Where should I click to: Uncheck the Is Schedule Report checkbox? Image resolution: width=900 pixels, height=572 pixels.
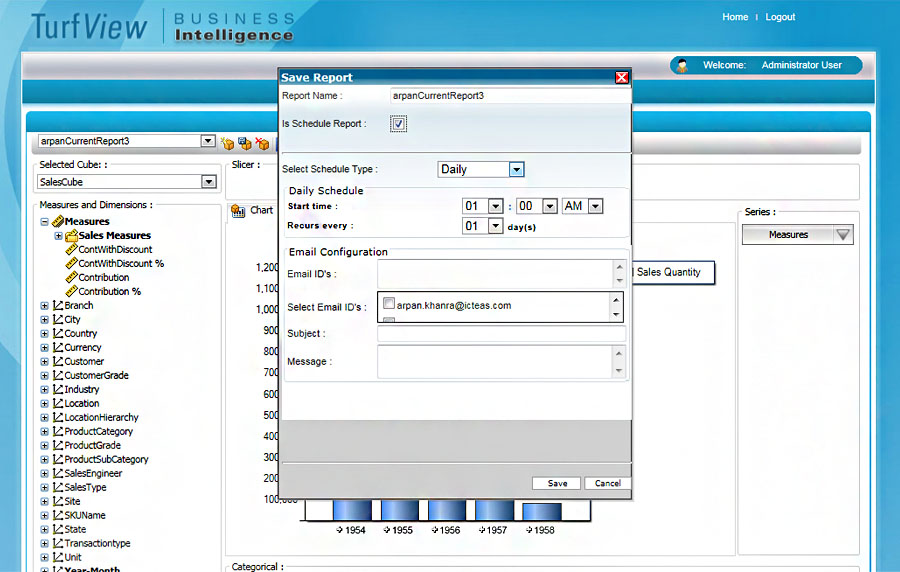tap(398, 124)
